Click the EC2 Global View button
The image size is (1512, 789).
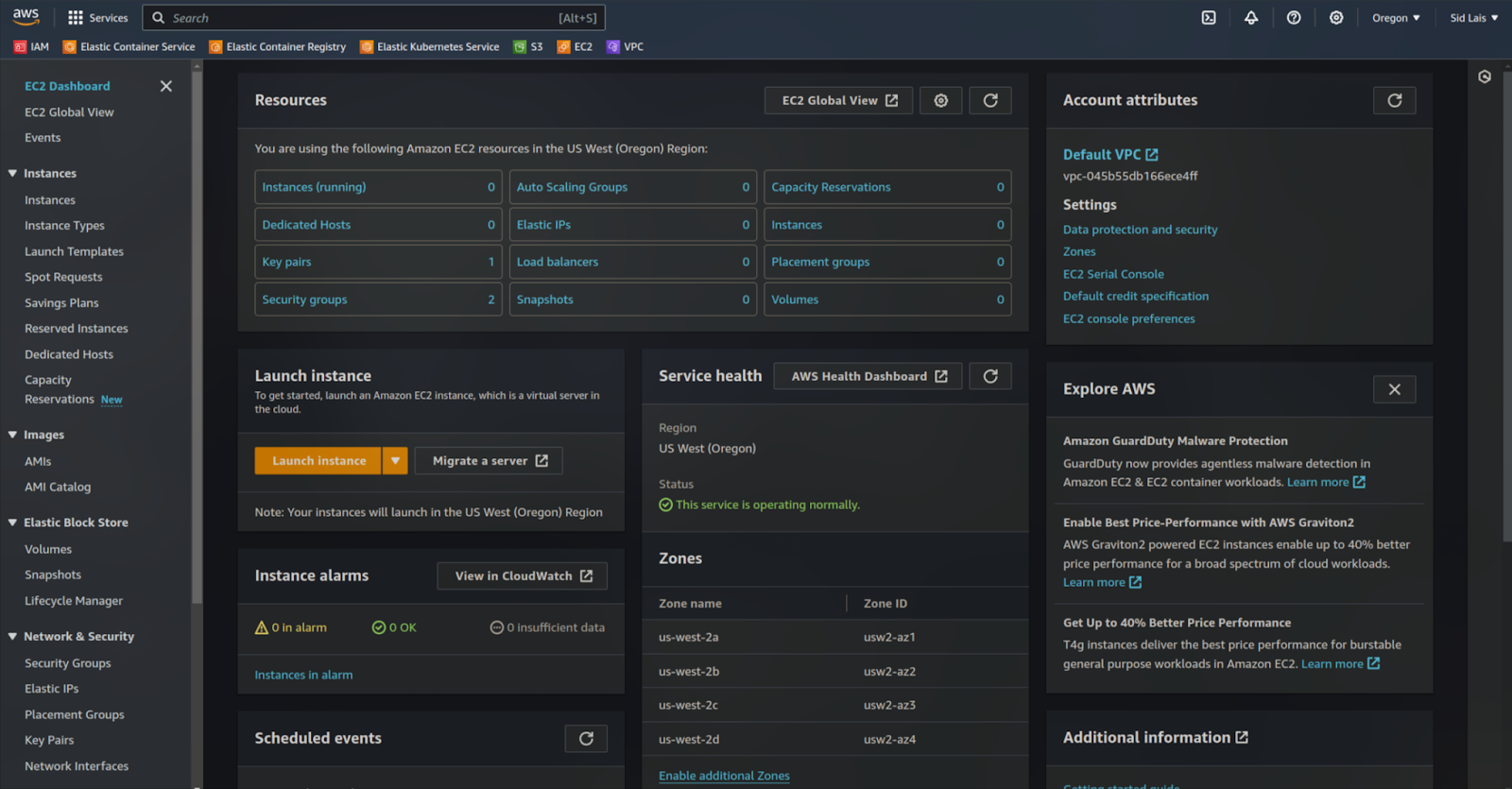(839, 100)
